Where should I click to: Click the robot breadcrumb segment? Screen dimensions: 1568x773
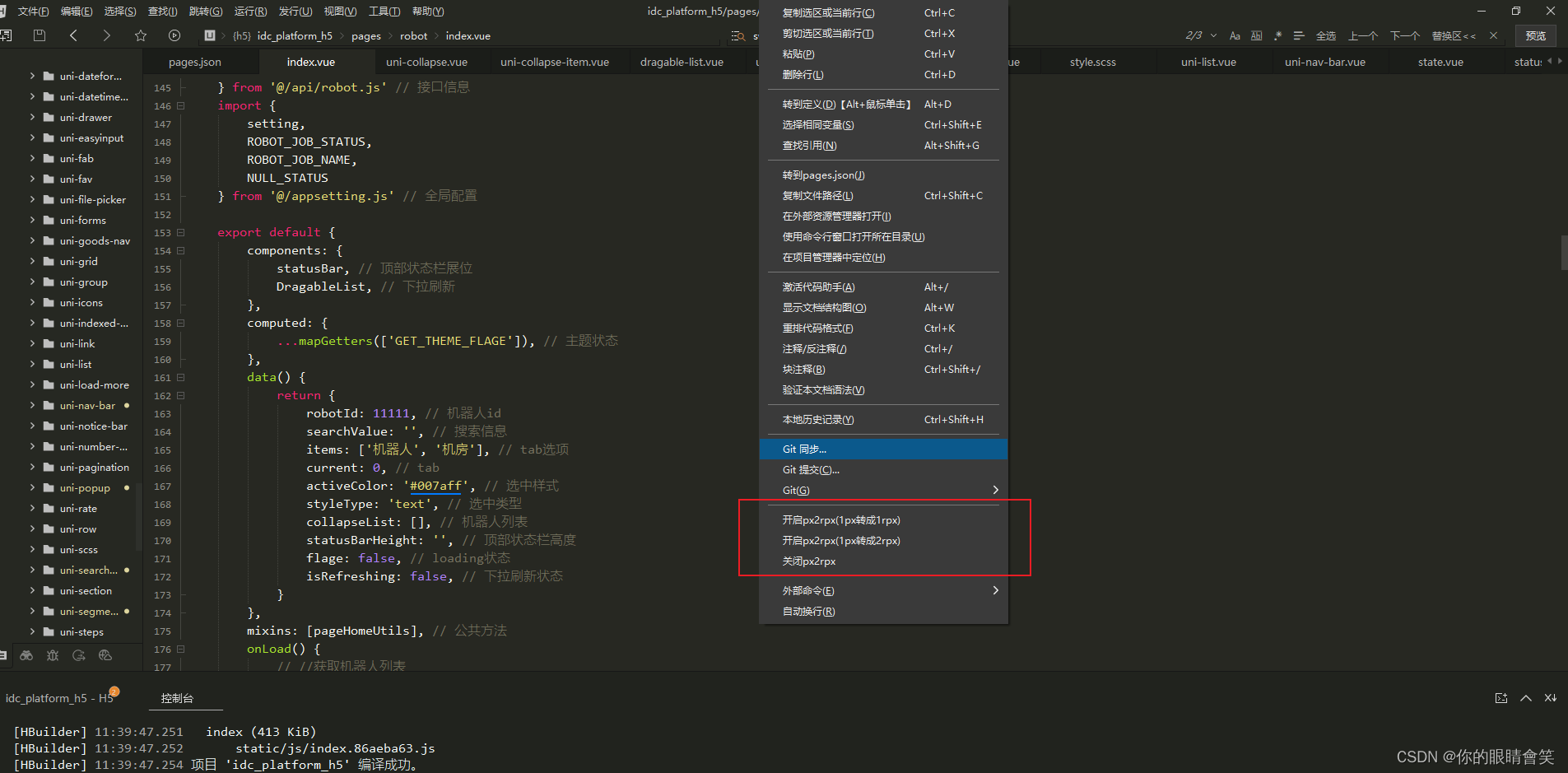tap(414, 36)
